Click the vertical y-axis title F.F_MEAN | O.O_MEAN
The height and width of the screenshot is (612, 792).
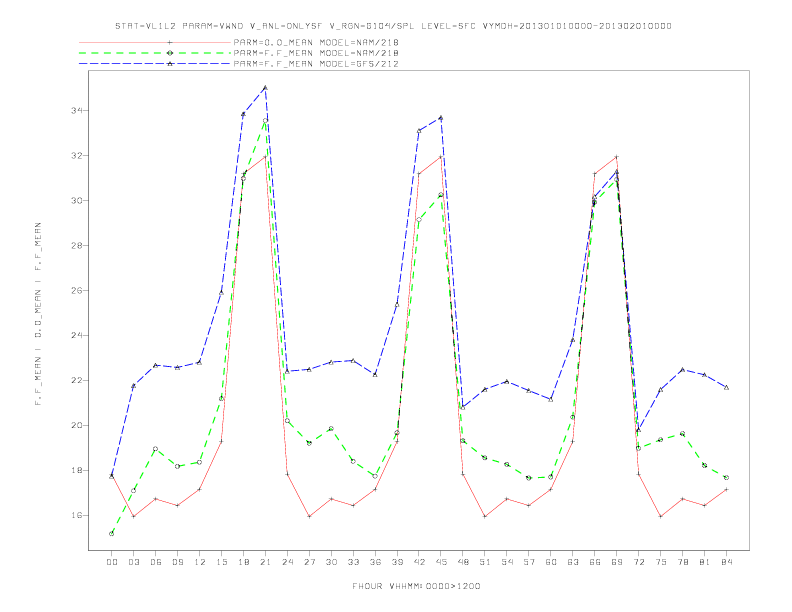(x=38, y=314)
